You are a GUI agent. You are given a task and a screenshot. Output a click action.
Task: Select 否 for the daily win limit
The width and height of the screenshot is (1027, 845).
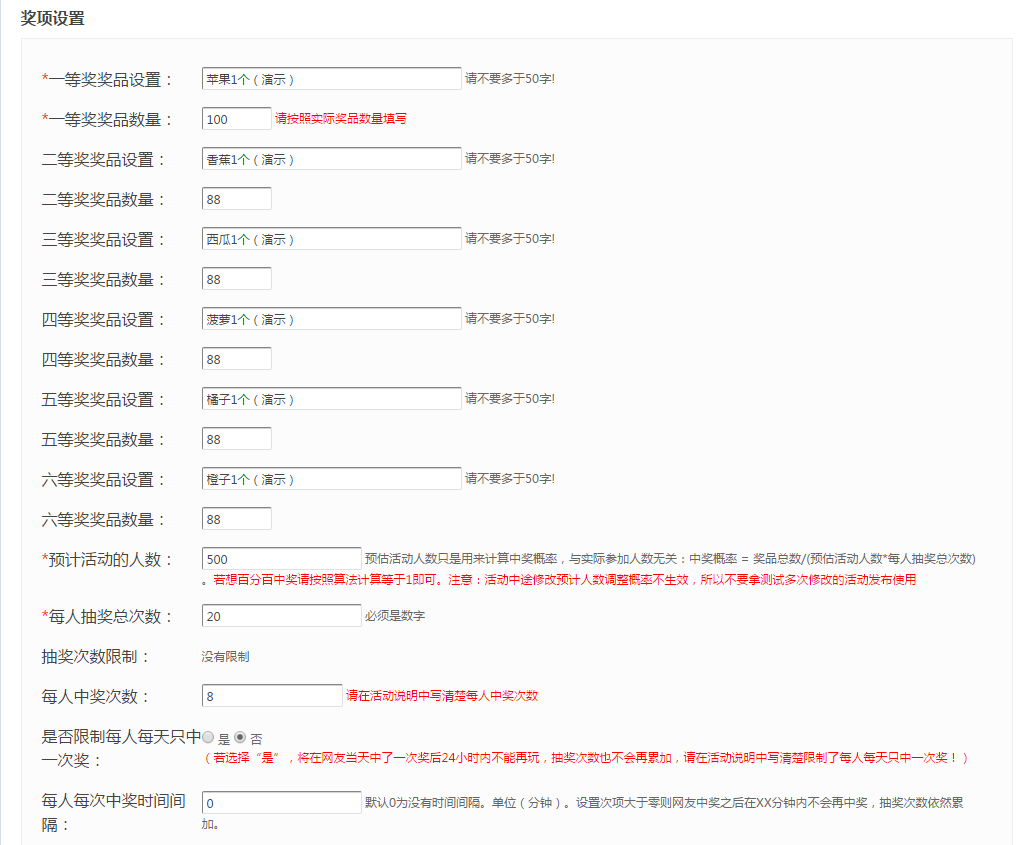point(241,735)
